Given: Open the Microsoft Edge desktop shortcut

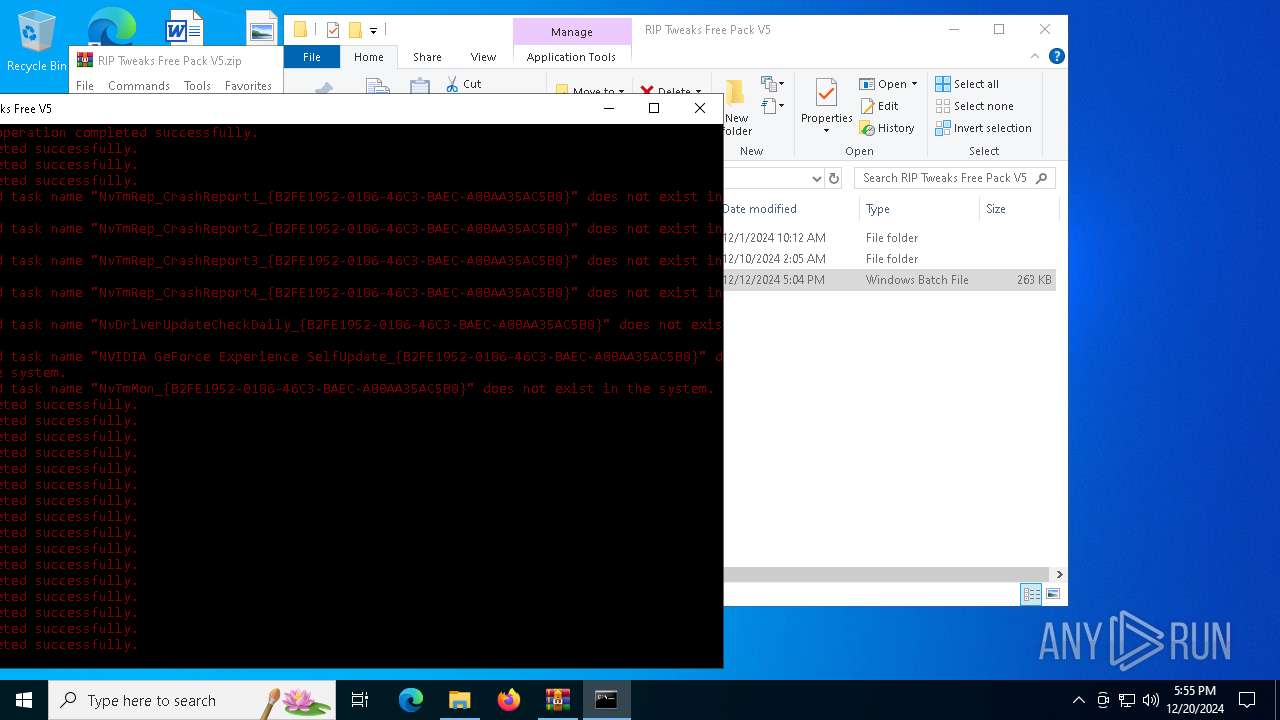Looking at the screenshot, I should pos(111,27).
